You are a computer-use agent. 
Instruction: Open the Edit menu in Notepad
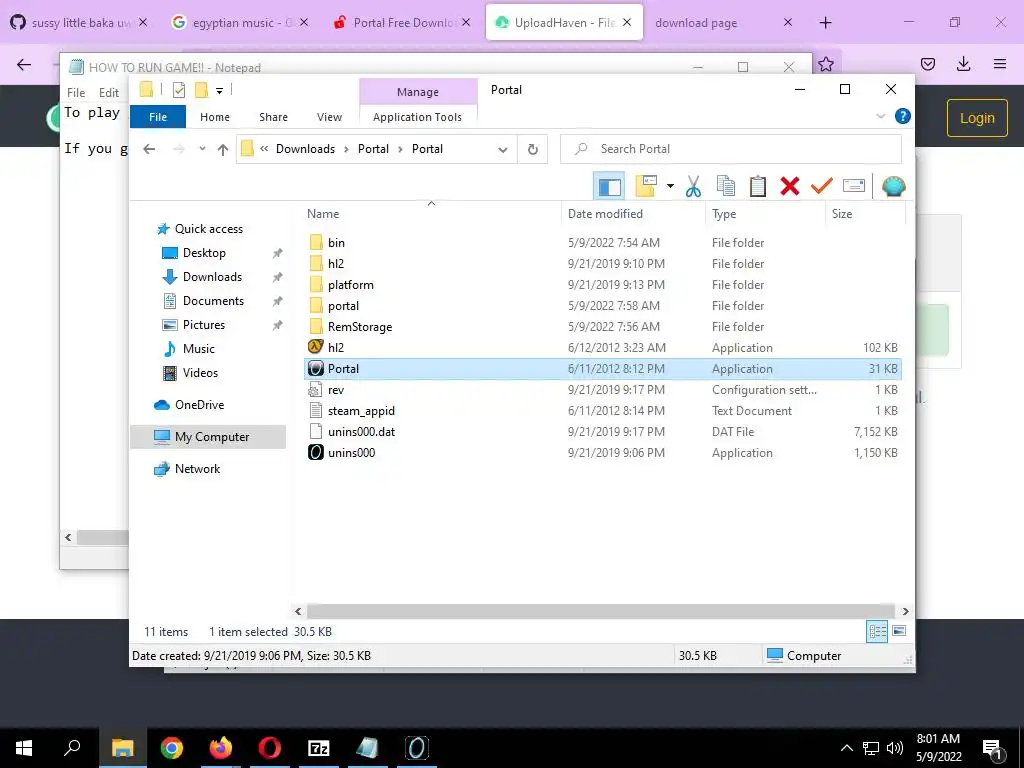click(x=108, y=93)
